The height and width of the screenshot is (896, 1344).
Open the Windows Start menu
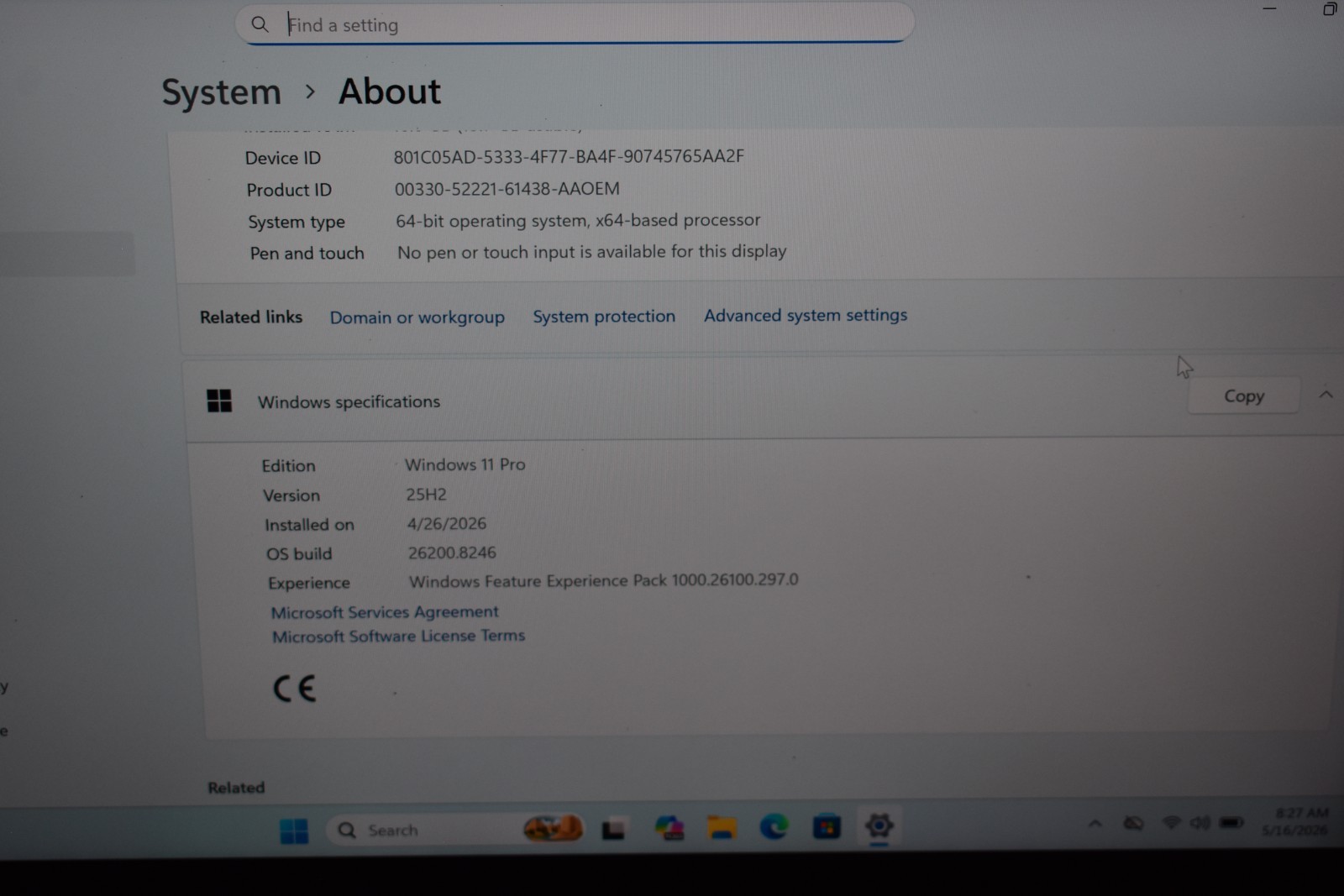coord(294,831)
